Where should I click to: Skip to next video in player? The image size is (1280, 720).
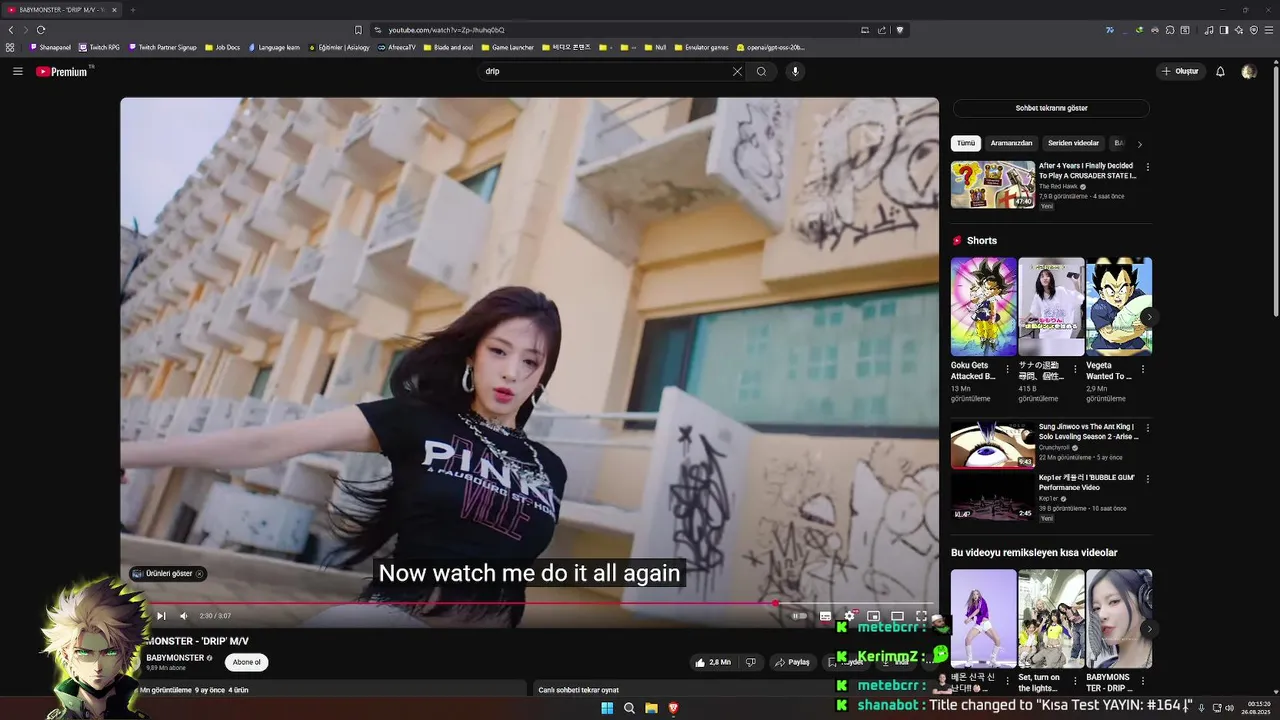click(161, 616)
